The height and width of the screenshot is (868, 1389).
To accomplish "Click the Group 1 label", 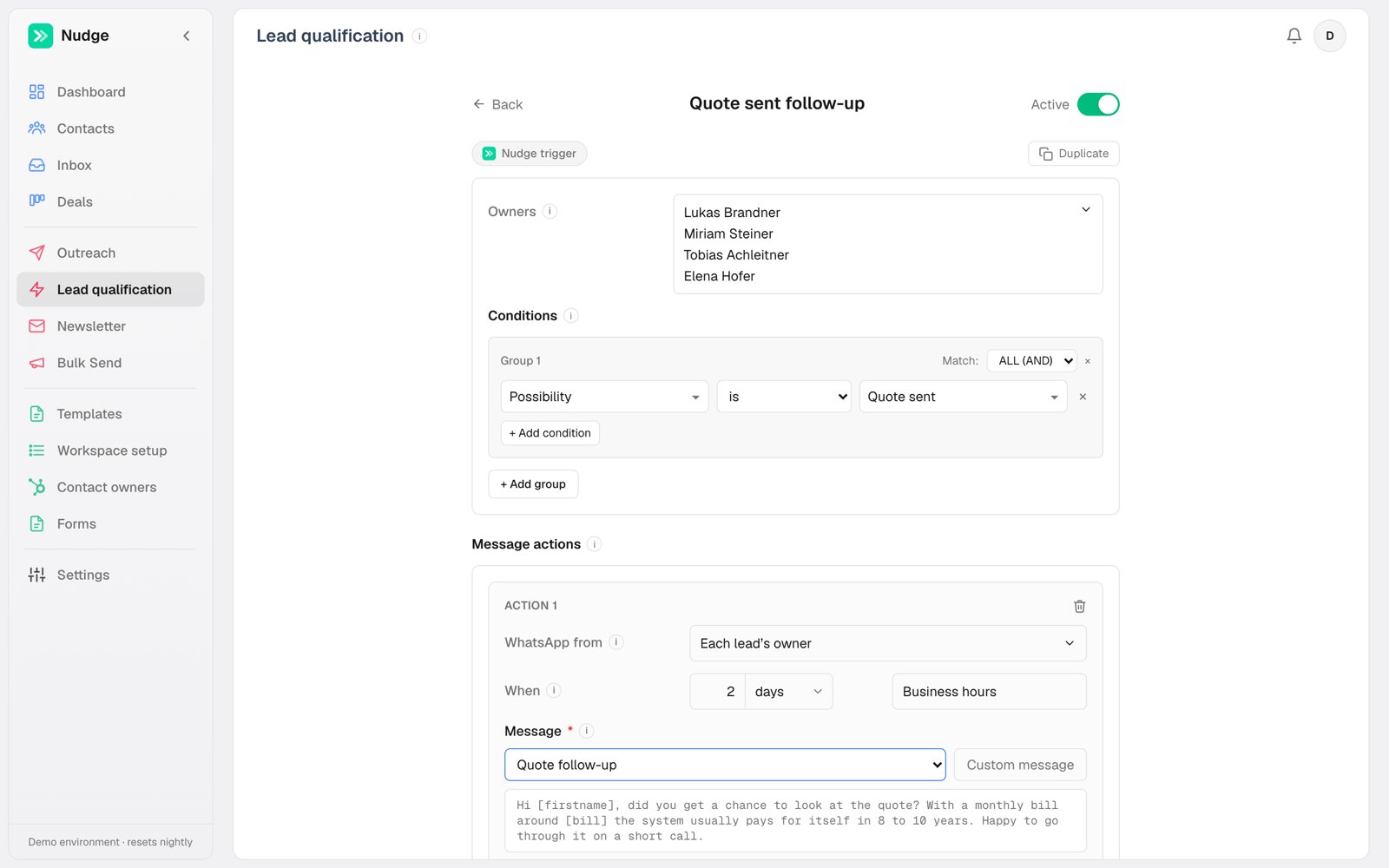I will (521, 361).
